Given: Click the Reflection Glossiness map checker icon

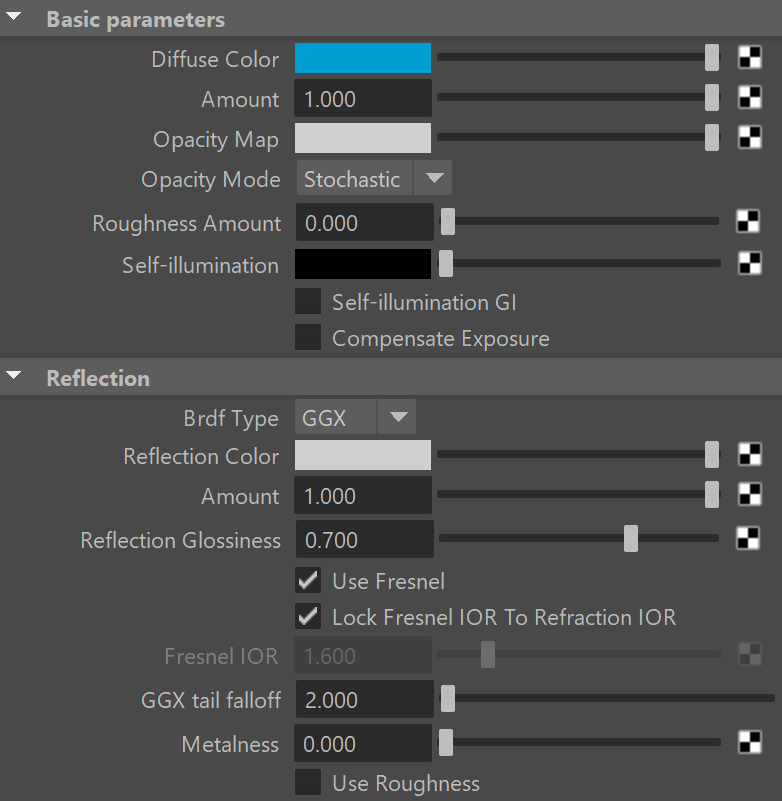Looking at the screenshot, I should [747, 538].
